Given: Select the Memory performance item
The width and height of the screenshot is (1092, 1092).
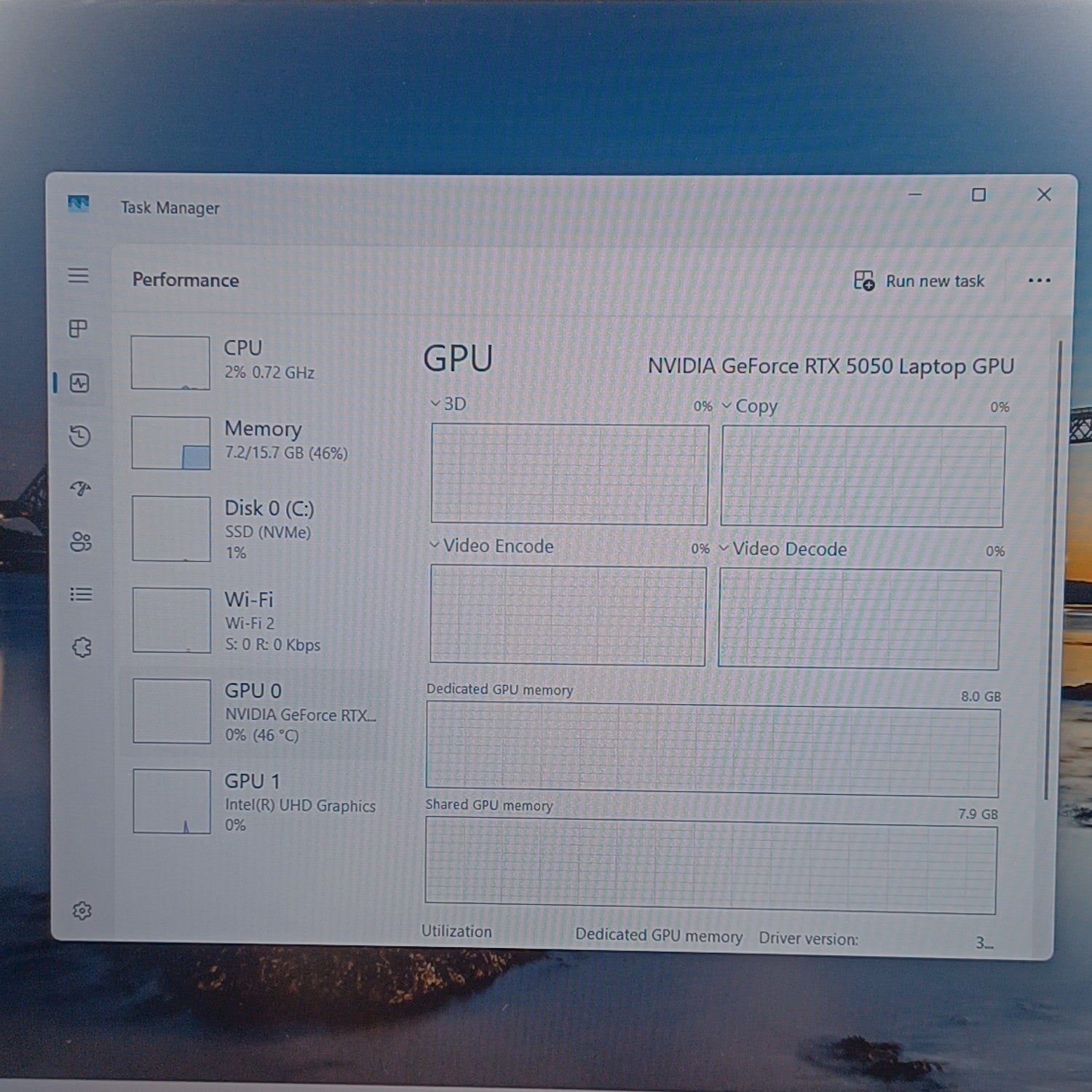Looking at the screenshot, I should point(255,441).
